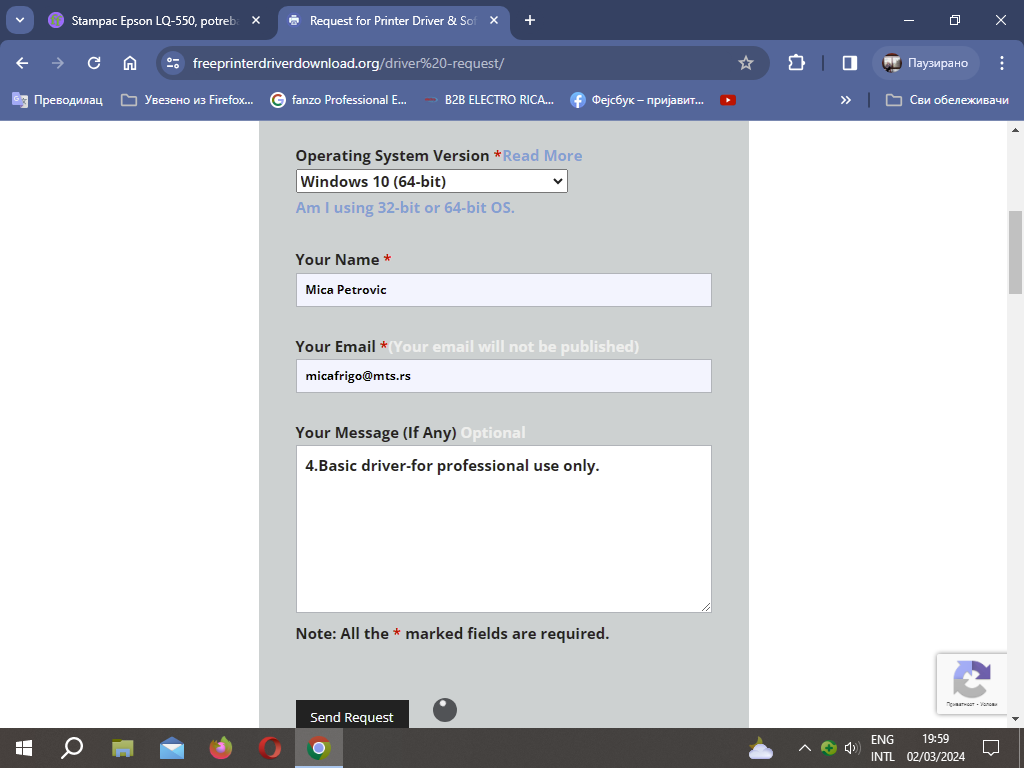Click the Send Request button
Image resolution: width=1024 pixels, height=768 pixels.
point(352,715)
